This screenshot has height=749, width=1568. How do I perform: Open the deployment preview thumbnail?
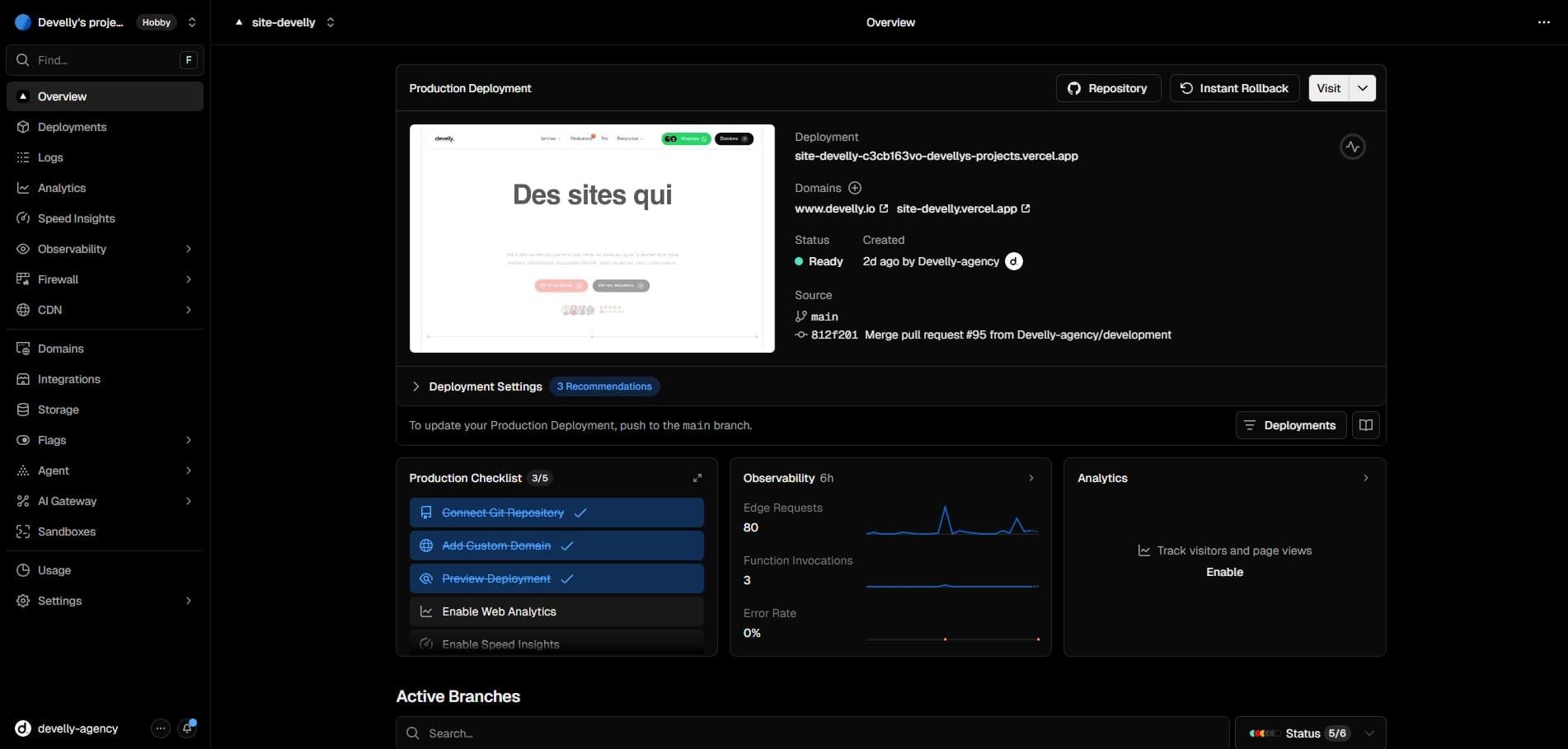(x=592, y=238)
